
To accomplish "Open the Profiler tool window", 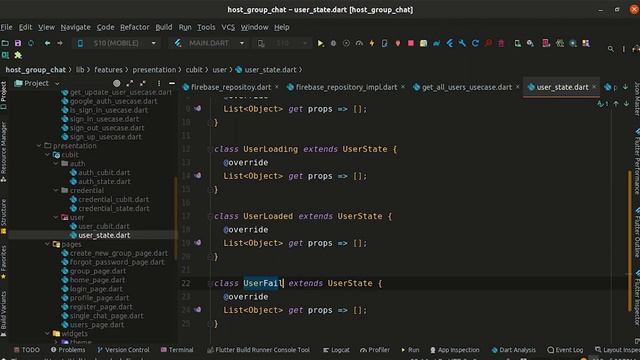I will (375, 350).
